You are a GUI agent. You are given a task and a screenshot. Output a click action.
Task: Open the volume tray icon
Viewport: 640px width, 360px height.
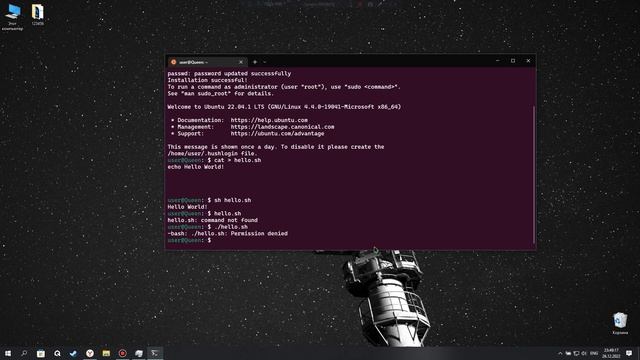coord(584,353)
